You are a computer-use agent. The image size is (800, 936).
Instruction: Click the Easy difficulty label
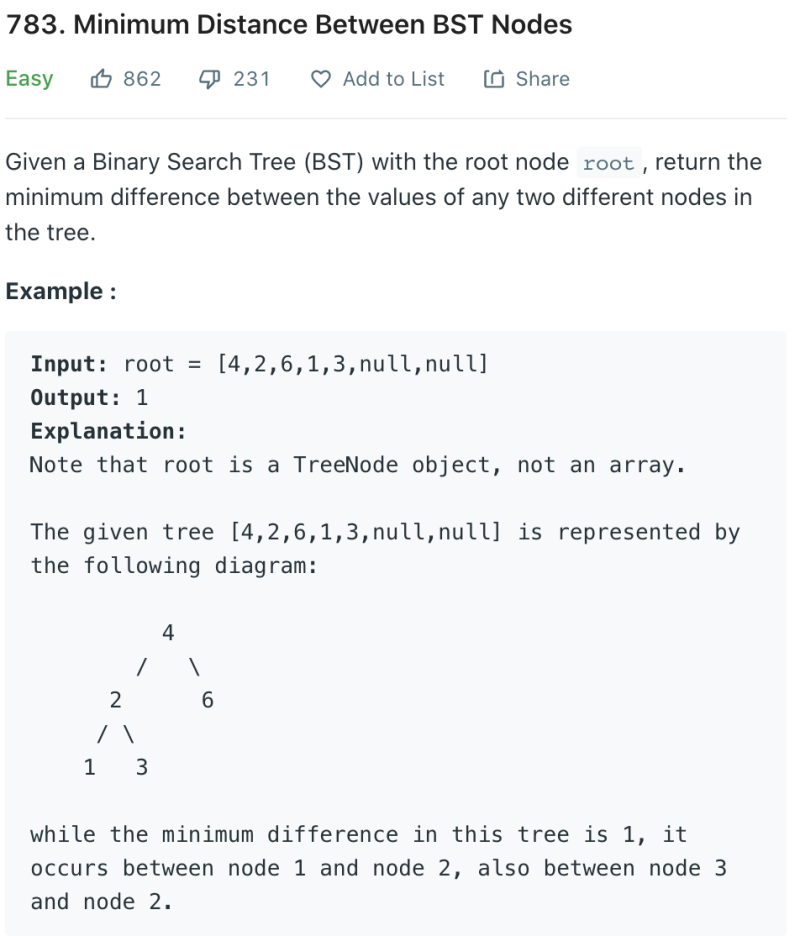[29, 79]
